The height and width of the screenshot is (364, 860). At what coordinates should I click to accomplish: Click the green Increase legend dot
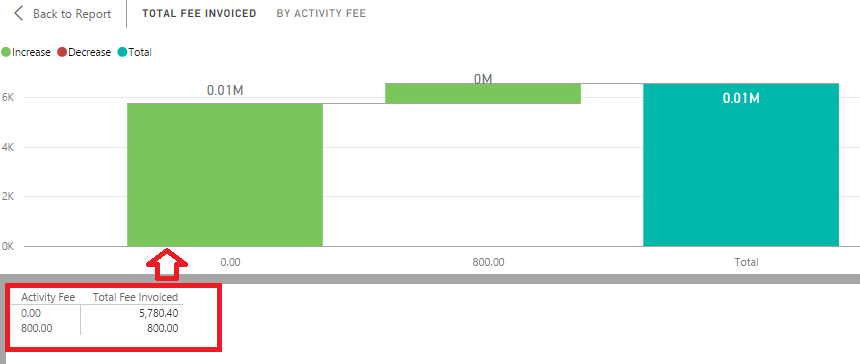coord(7,53)
